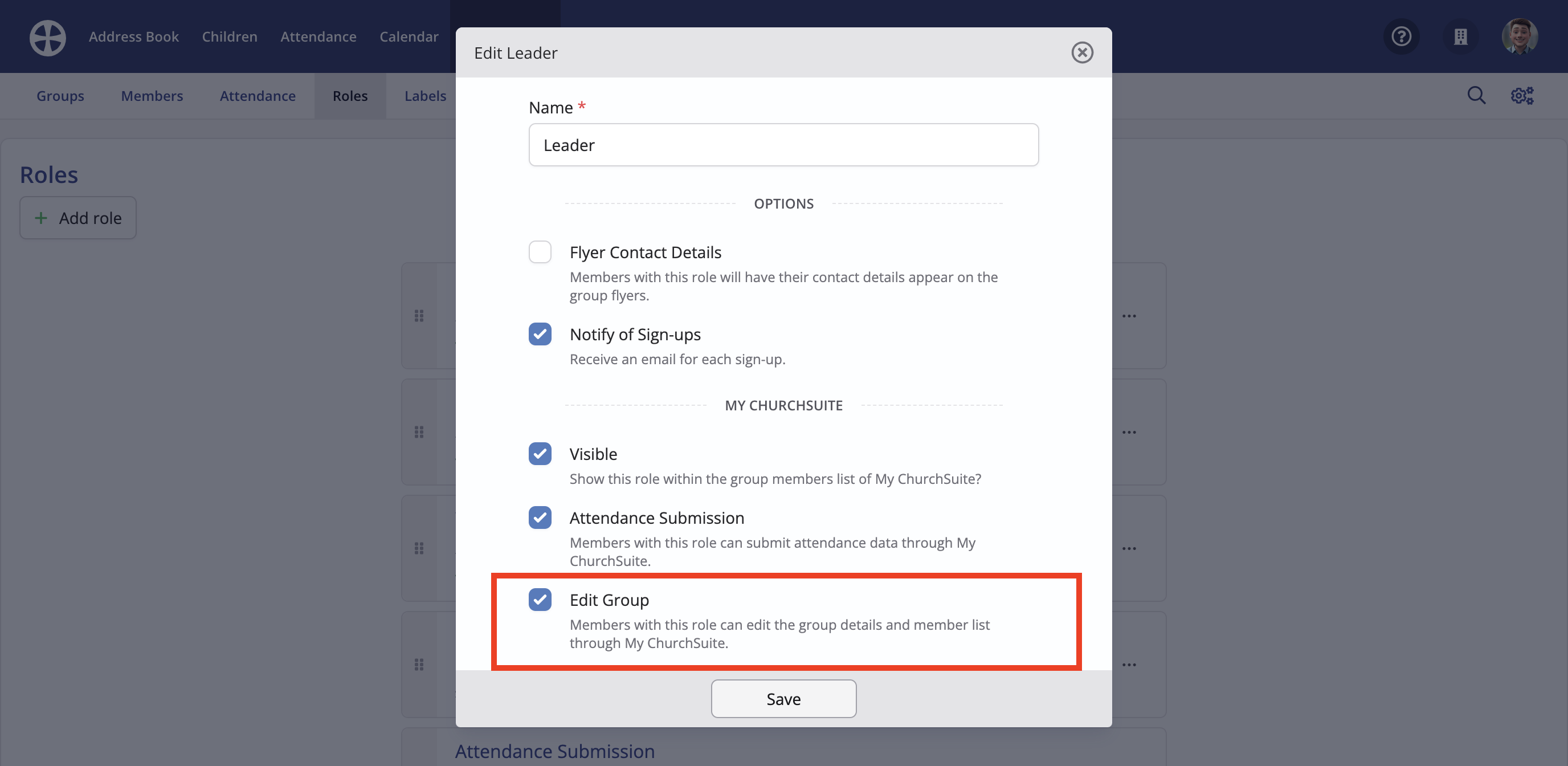Uncheck the Notify of Sign-ups checkbox
The width and height of the screenshot is (1568, 766).
pyautogui.click(x=540, y=335)
